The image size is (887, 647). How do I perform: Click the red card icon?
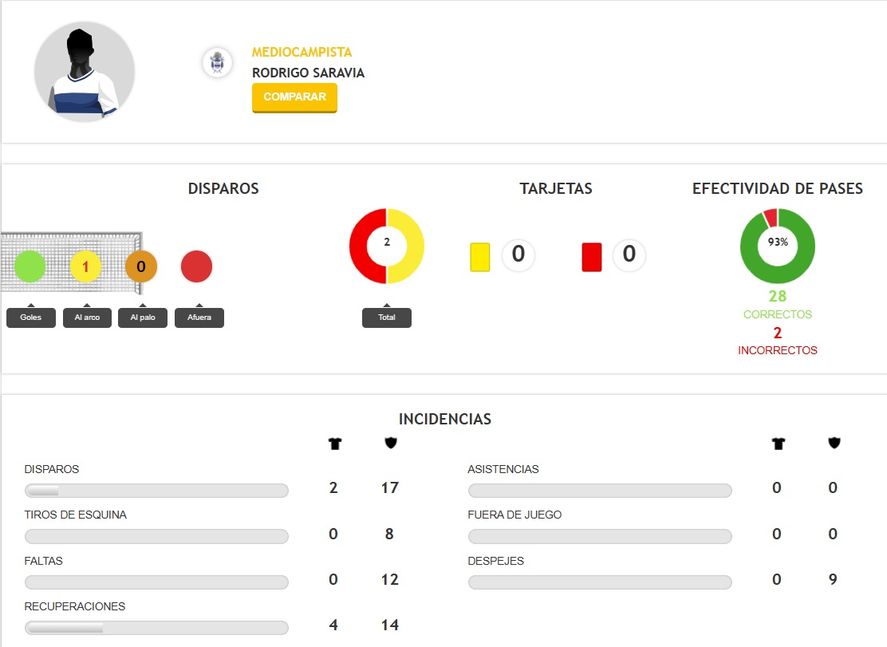(x=592, y=257)
